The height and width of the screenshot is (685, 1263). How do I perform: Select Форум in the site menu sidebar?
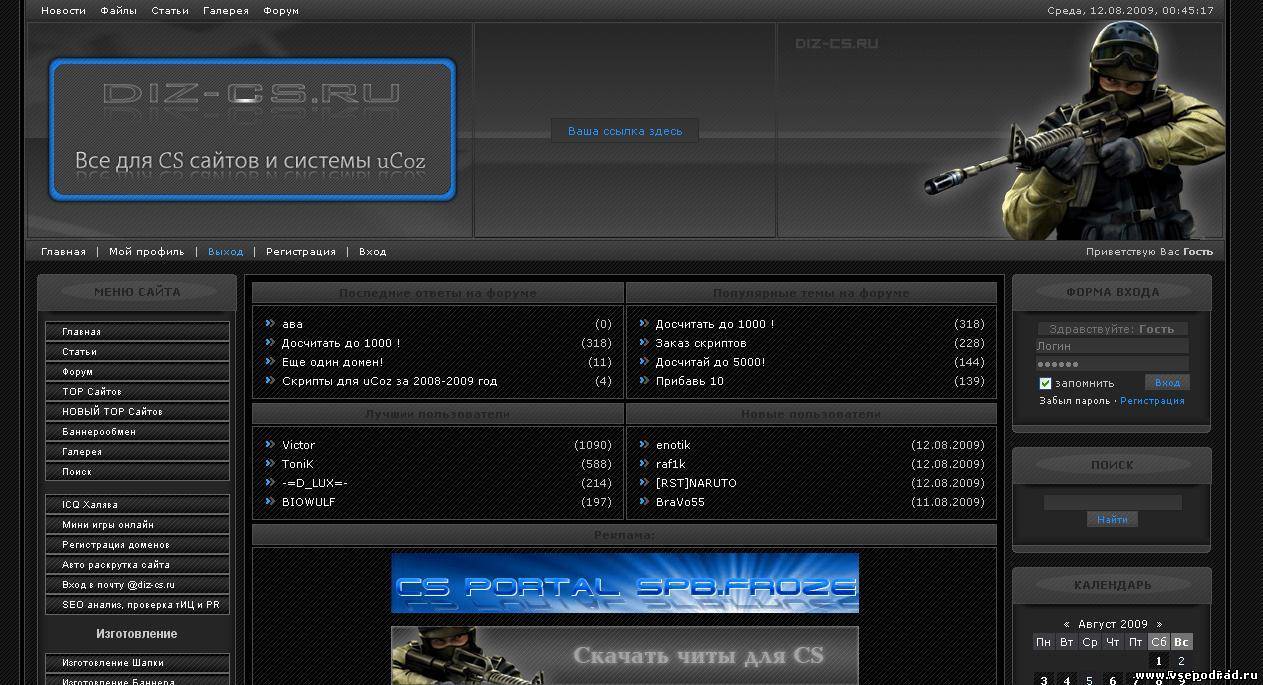(137, 371)
